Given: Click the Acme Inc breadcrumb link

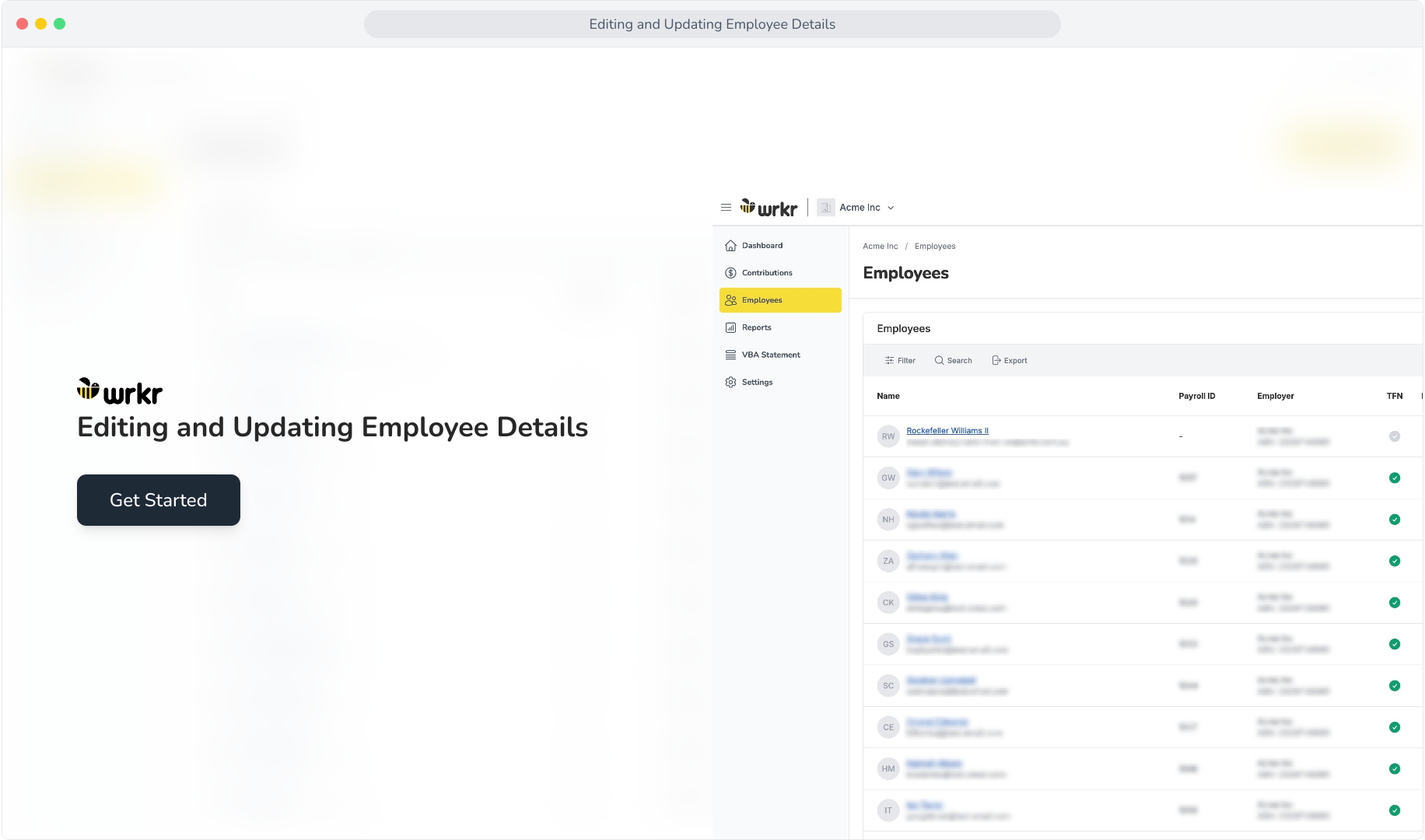Looking at the screenshot, I should tap(880, 247).
